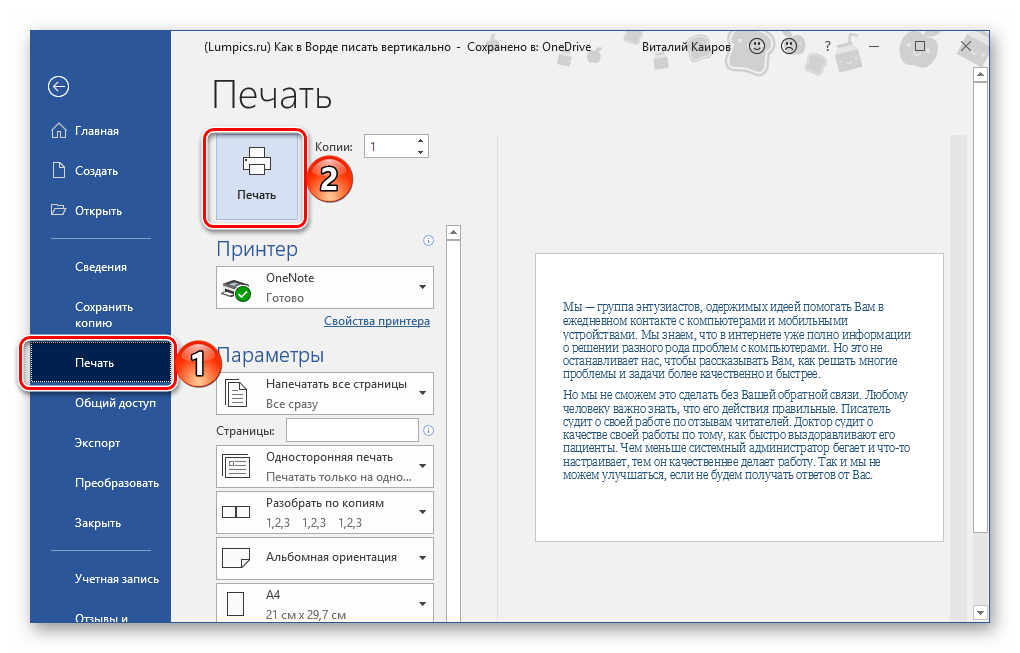Click the info icon next to Принтер

click(x=428, y=240)
